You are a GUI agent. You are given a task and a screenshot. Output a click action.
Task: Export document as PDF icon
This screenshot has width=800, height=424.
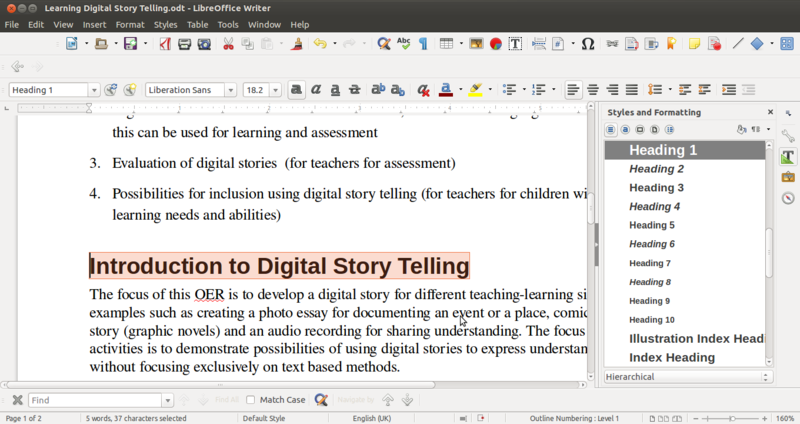pyautogui.click(x=164, y=44)
